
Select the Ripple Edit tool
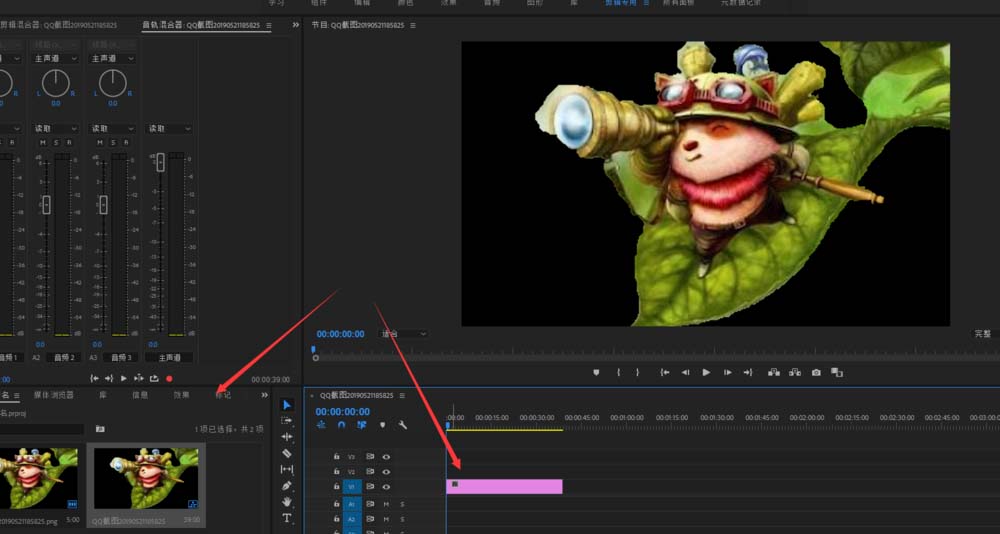point(287,437)
